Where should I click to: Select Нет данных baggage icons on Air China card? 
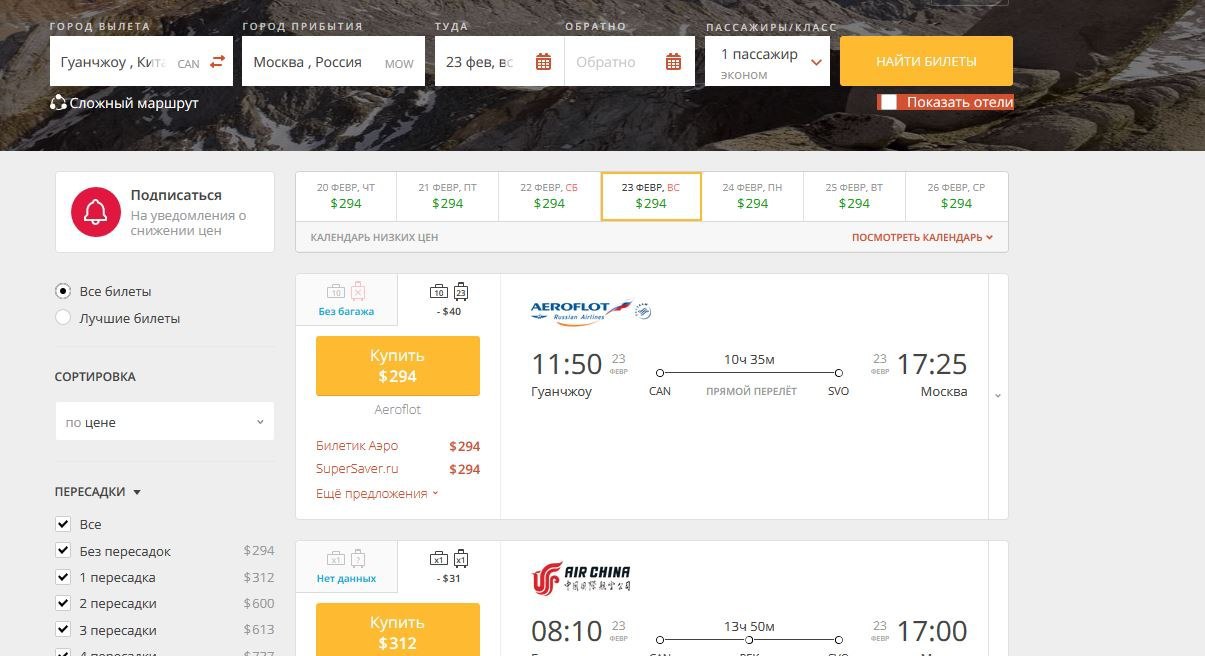click(347, 559)
